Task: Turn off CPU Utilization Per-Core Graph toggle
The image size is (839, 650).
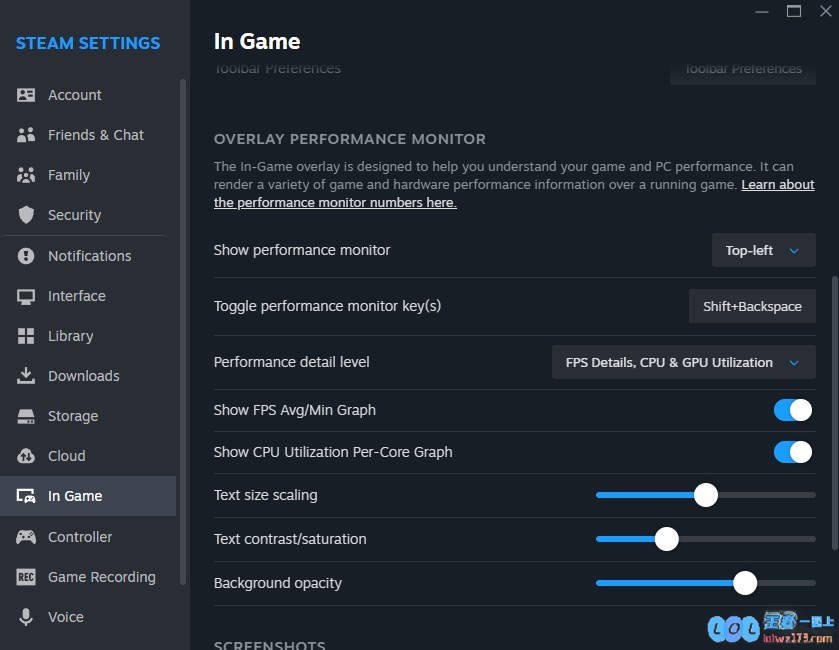Action: (x=792, y=452)
